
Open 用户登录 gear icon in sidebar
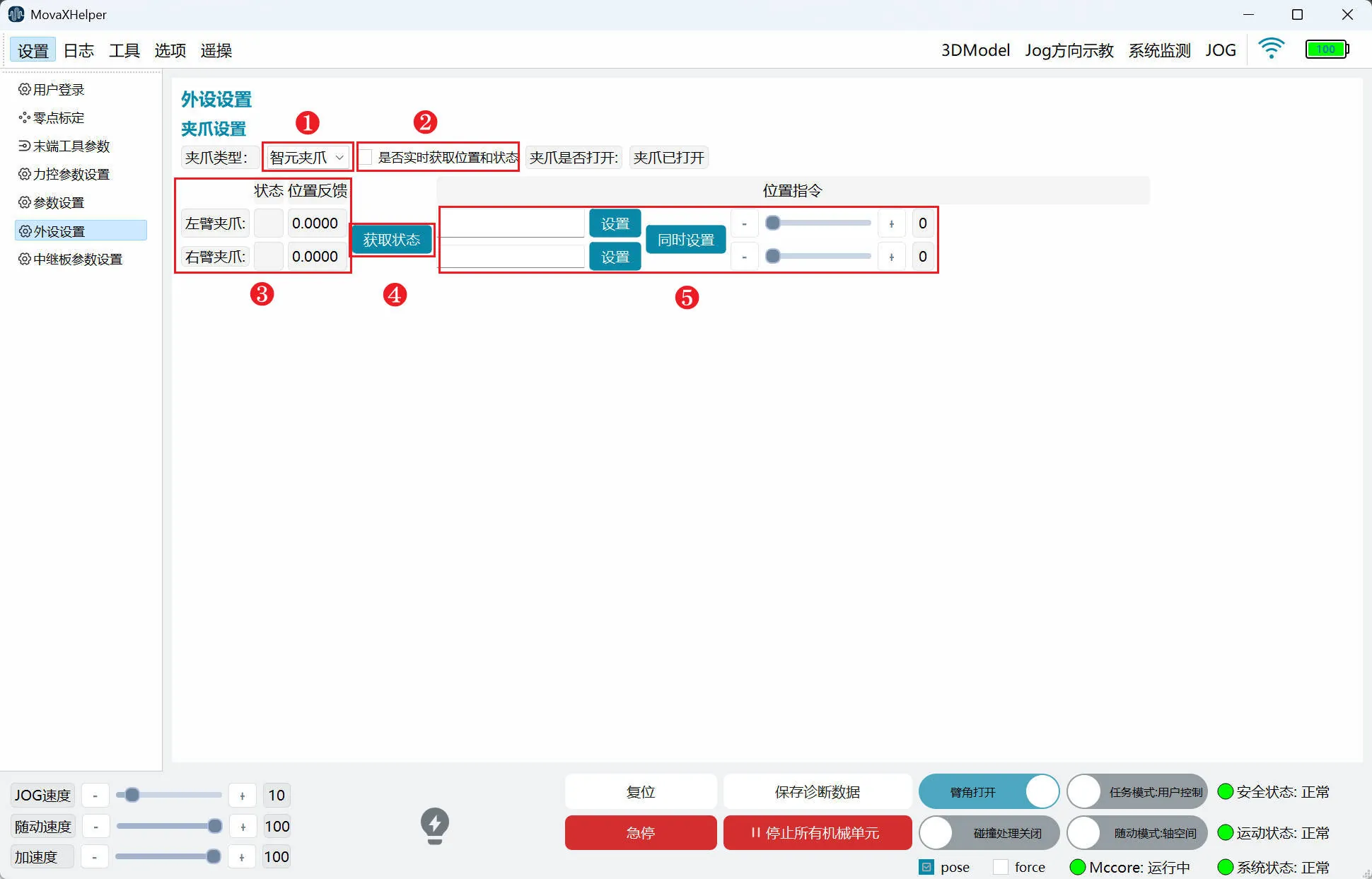pos(24,90)
